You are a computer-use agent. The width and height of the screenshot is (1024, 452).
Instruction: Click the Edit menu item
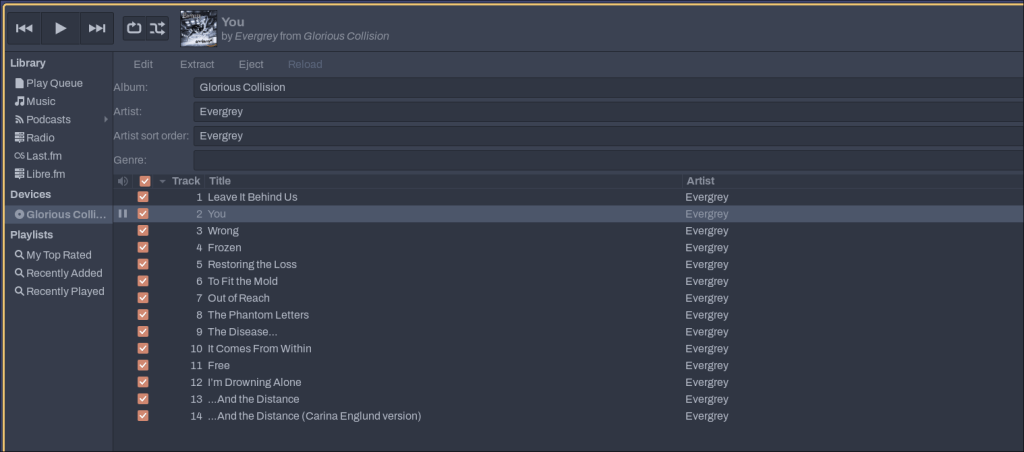tap(143, 64)
